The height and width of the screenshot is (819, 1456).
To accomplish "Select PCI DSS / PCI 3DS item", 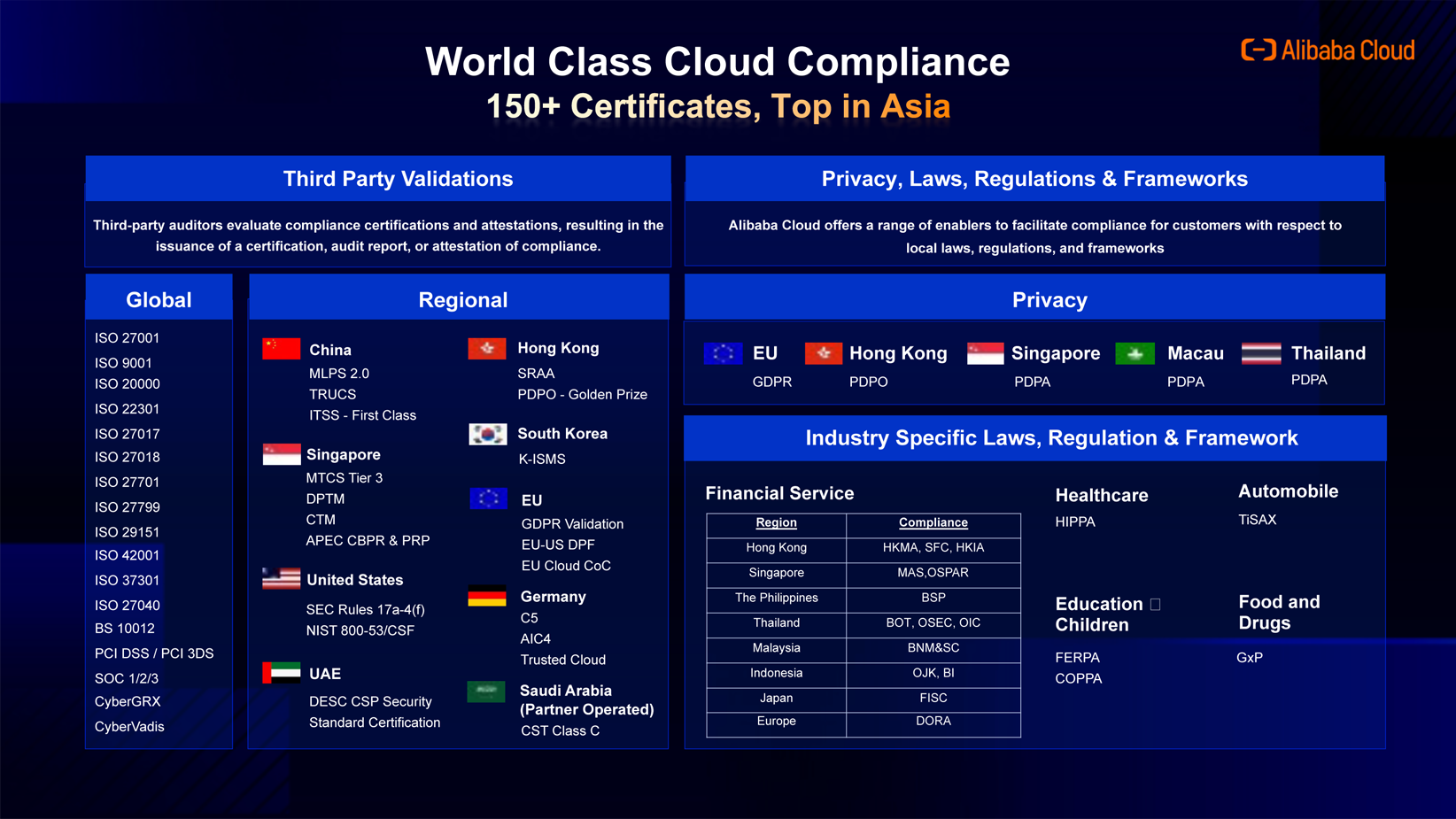I will pos(154,653).
